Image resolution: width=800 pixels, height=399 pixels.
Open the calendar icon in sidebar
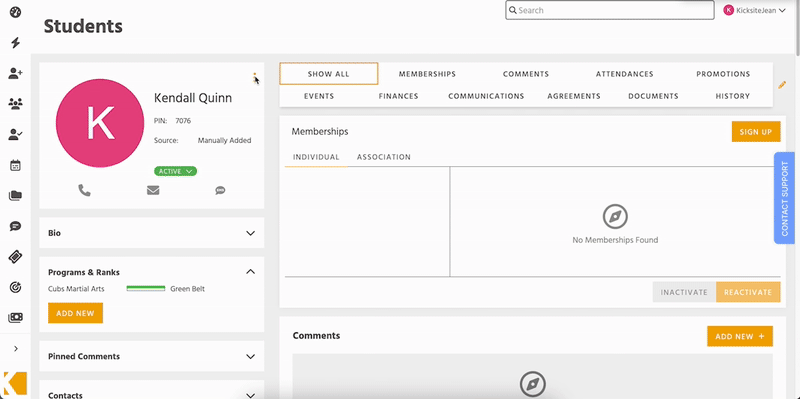point(15,165)
